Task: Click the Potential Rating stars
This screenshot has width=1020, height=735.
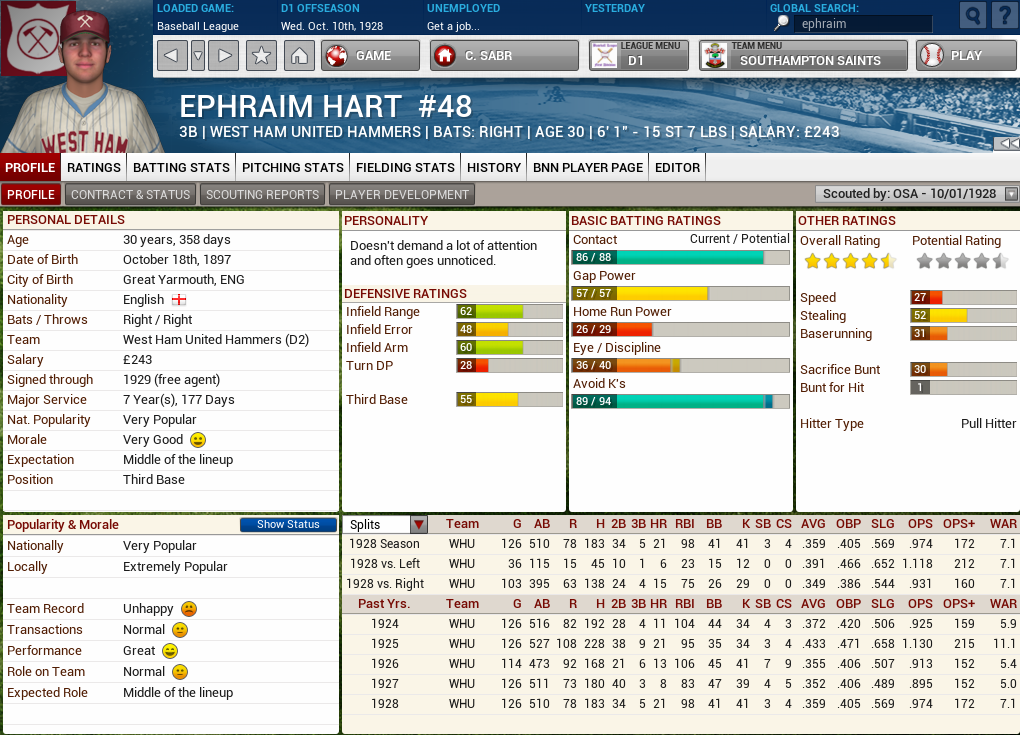Action: pos(963,261)
